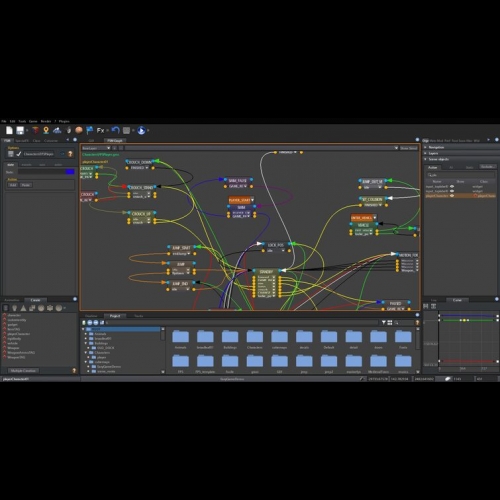This screenshot has height=500, width=500.
Task: Click the help icon at the right of the project browser toolbar
Action: [417, 322]
